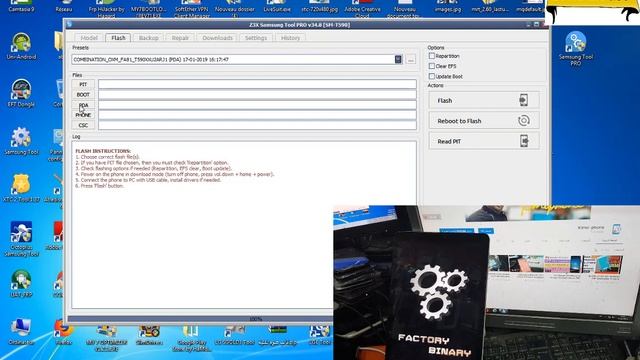Open the SoftEther VPN Client Manager shortcut
Image resolution: width=640 pixels, height=360 pixels.
(x=191, y=8)
